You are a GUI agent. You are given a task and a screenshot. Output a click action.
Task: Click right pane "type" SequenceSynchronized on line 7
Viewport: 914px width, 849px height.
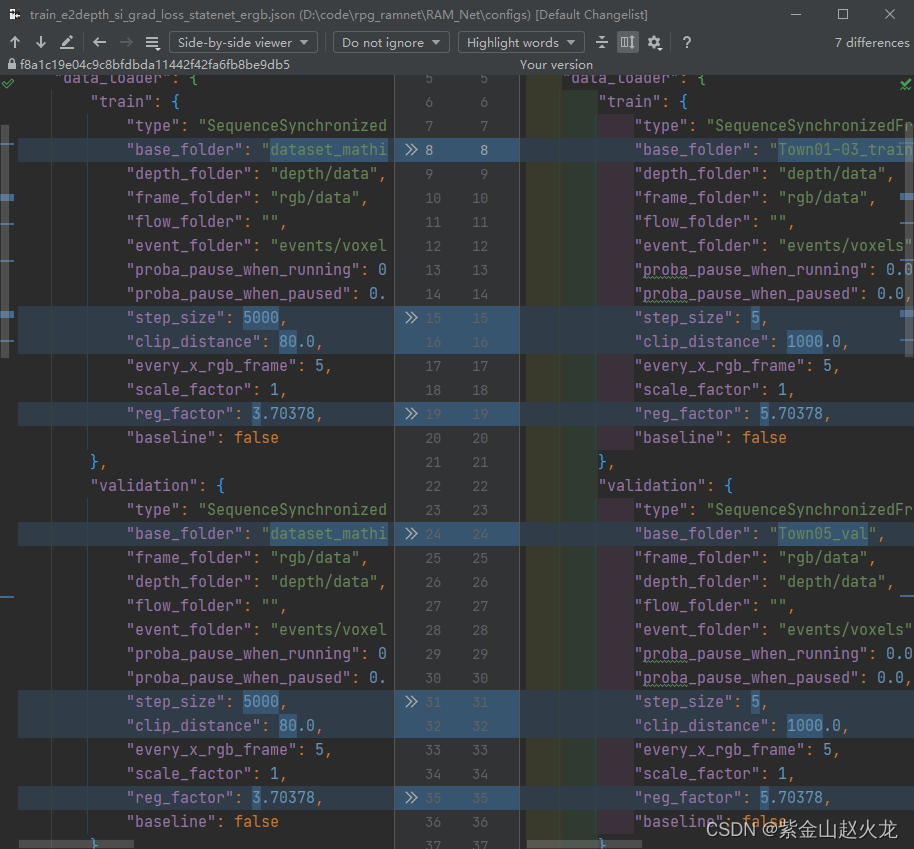tap(773, 126)
